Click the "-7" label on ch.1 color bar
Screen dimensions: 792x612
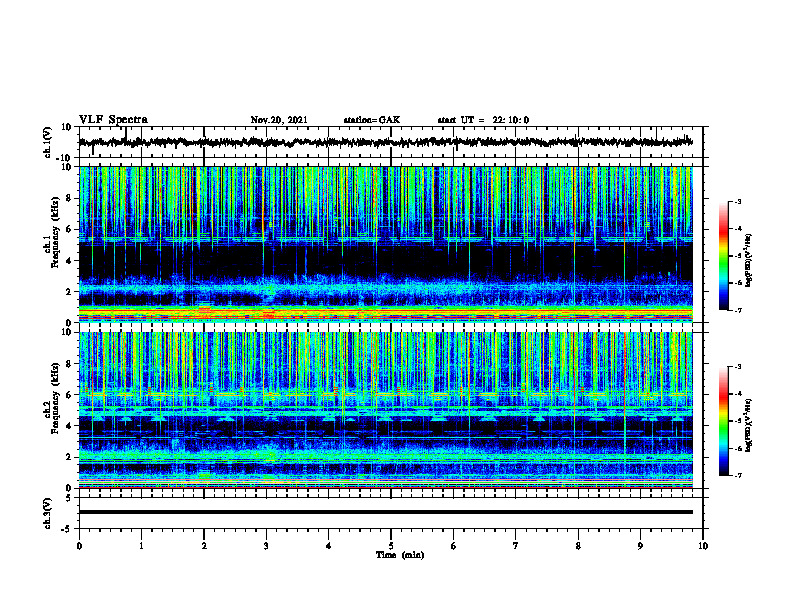[x=738, y=311]
